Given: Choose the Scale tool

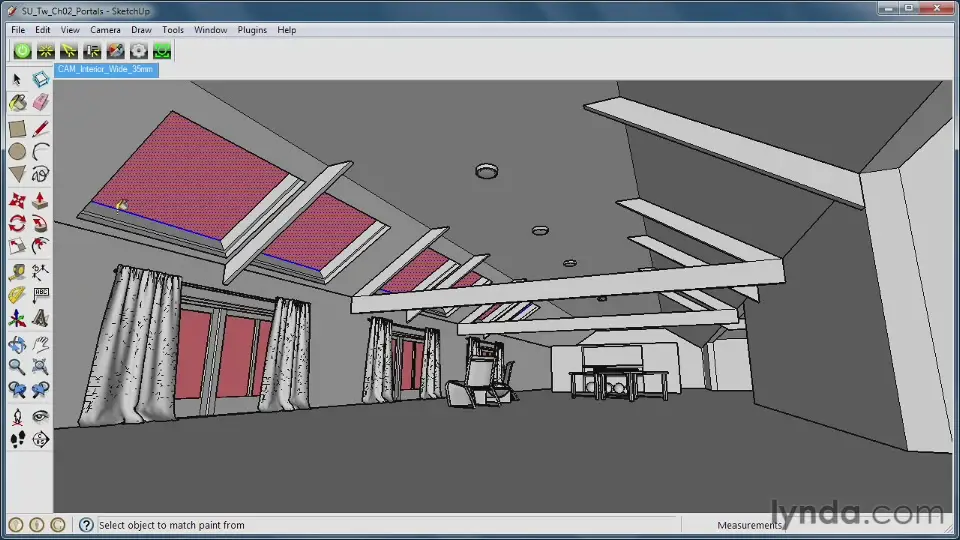Looking at the screenshot, I should [17, 247].
